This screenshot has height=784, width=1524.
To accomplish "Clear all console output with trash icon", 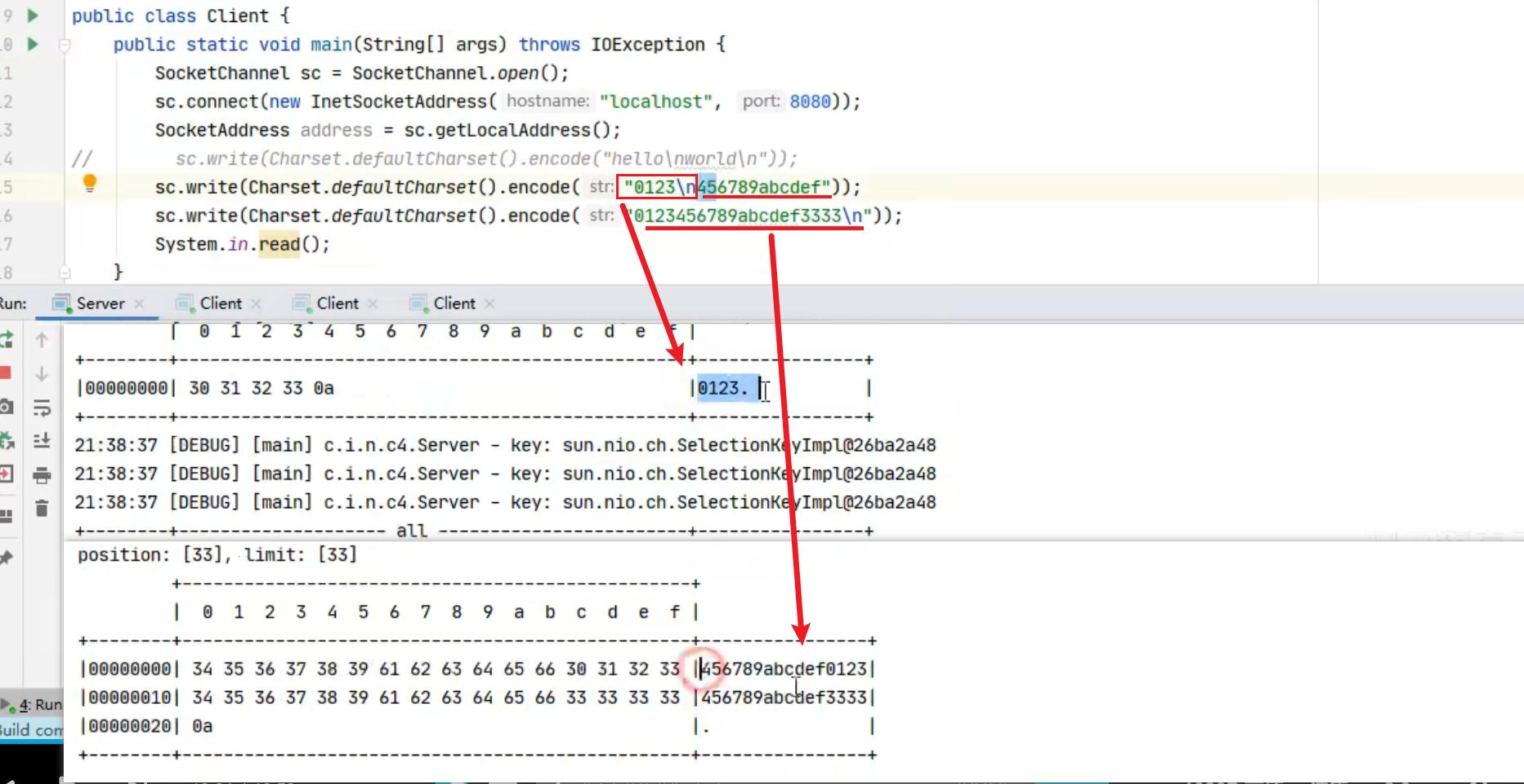I will (x=42, y=509).
